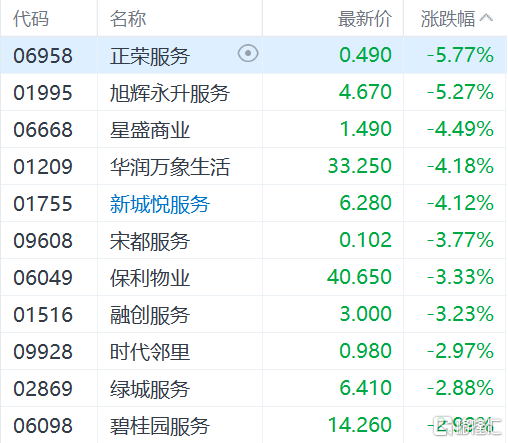This screenshot has height=443, width=508.
Task: Click the -3.33% change value
Action: (x=460, y=277)
